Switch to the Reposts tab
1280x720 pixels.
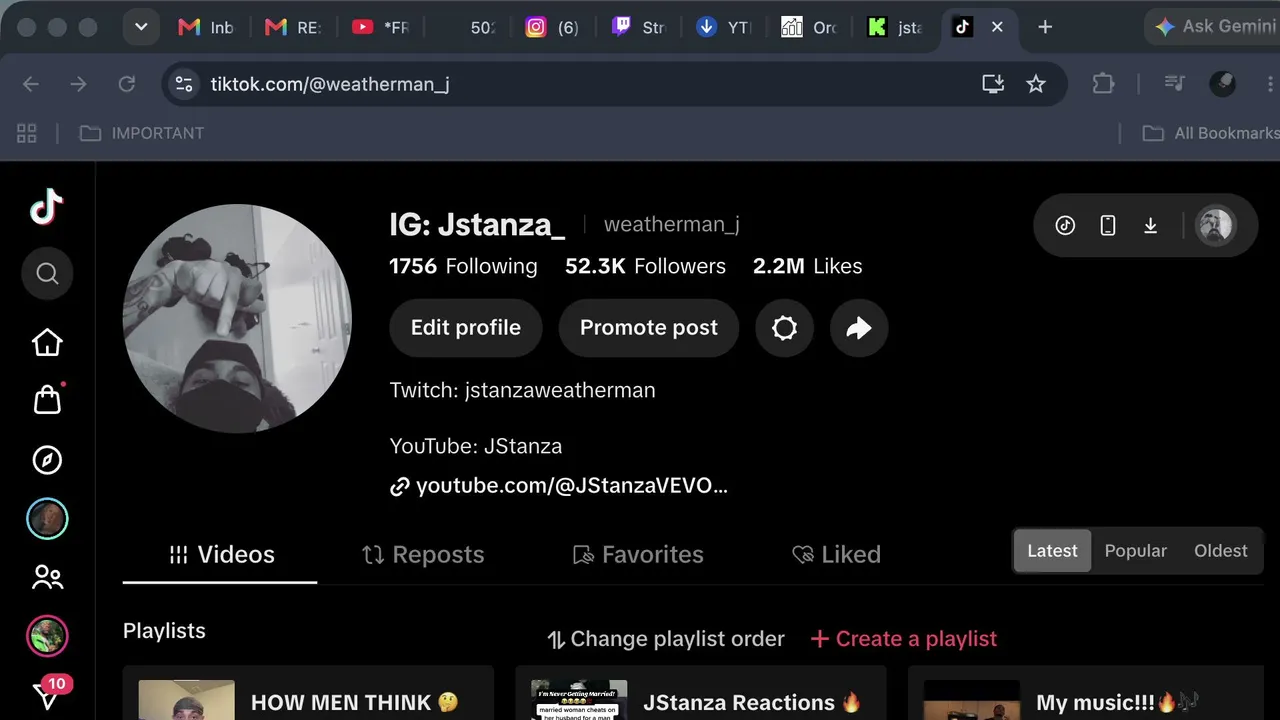[x=423, y=555]
